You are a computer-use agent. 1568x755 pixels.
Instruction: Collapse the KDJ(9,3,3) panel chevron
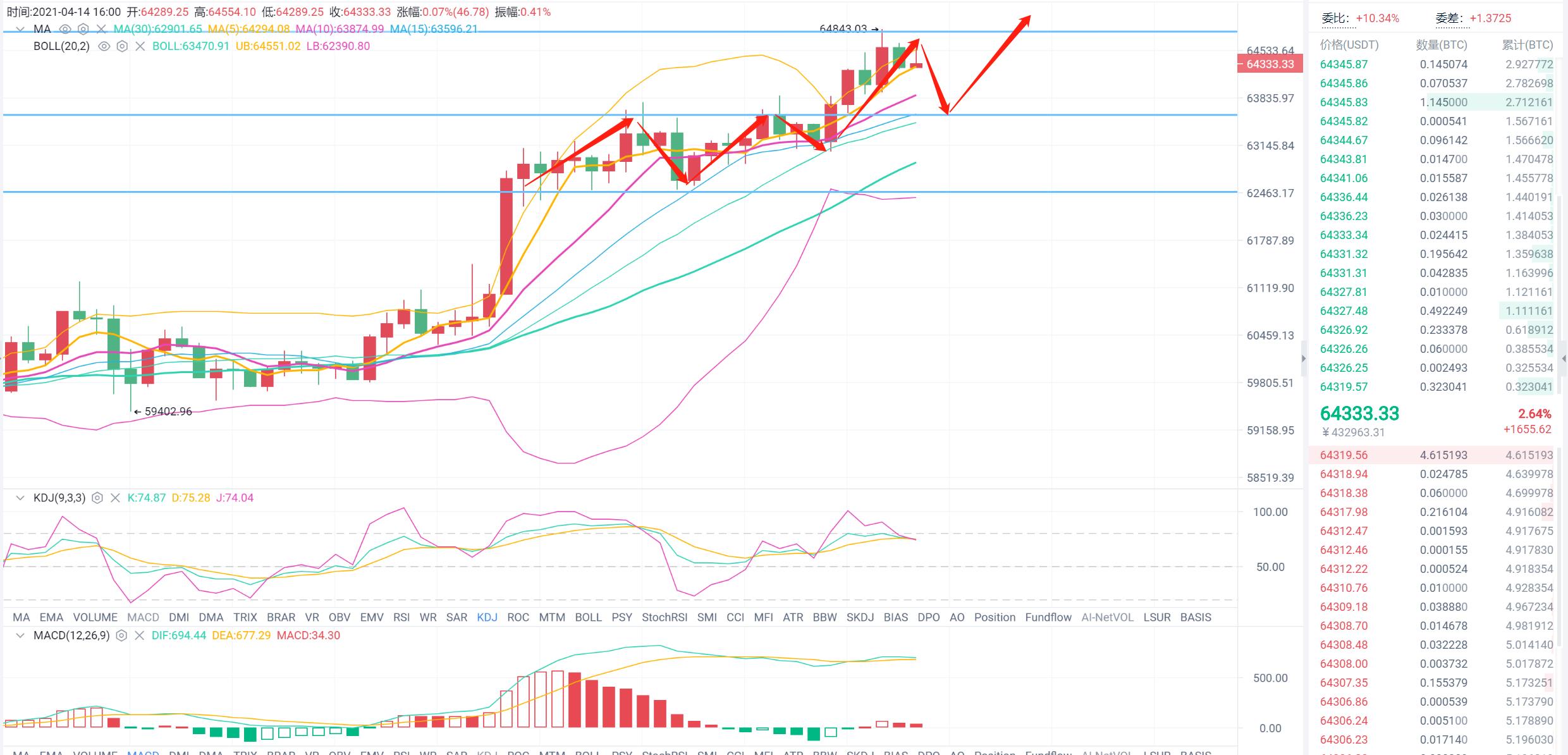click(21, 498)
